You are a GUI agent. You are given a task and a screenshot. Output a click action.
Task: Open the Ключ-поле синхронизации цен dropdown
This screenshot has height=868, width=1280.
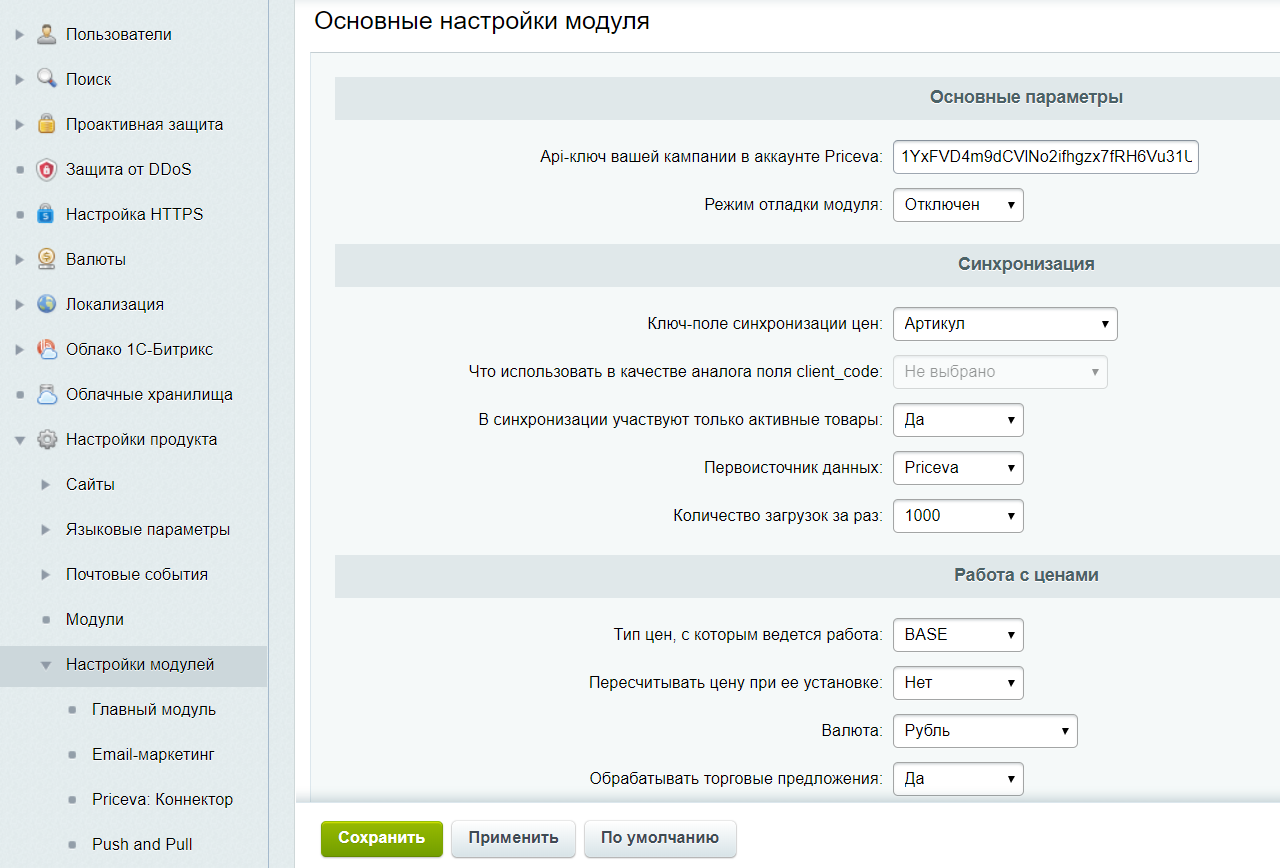click(1004, 324)
